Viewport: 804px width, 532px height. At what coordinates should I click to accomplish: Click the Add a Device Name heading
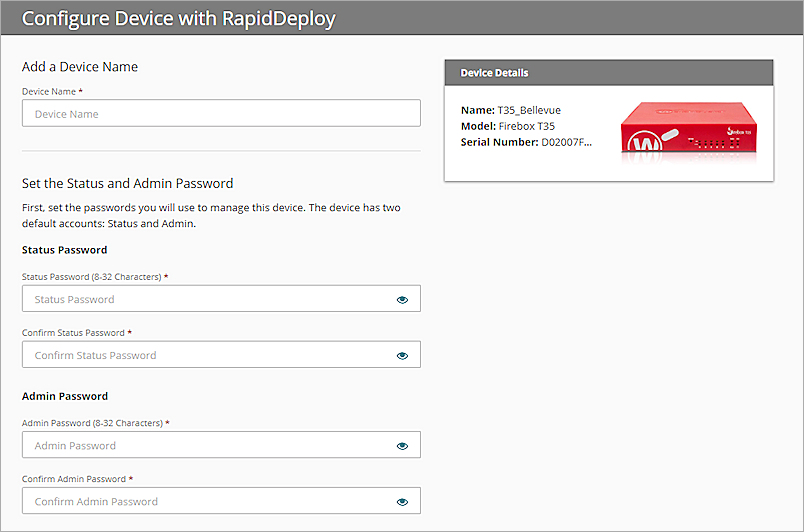coord(80,67)
